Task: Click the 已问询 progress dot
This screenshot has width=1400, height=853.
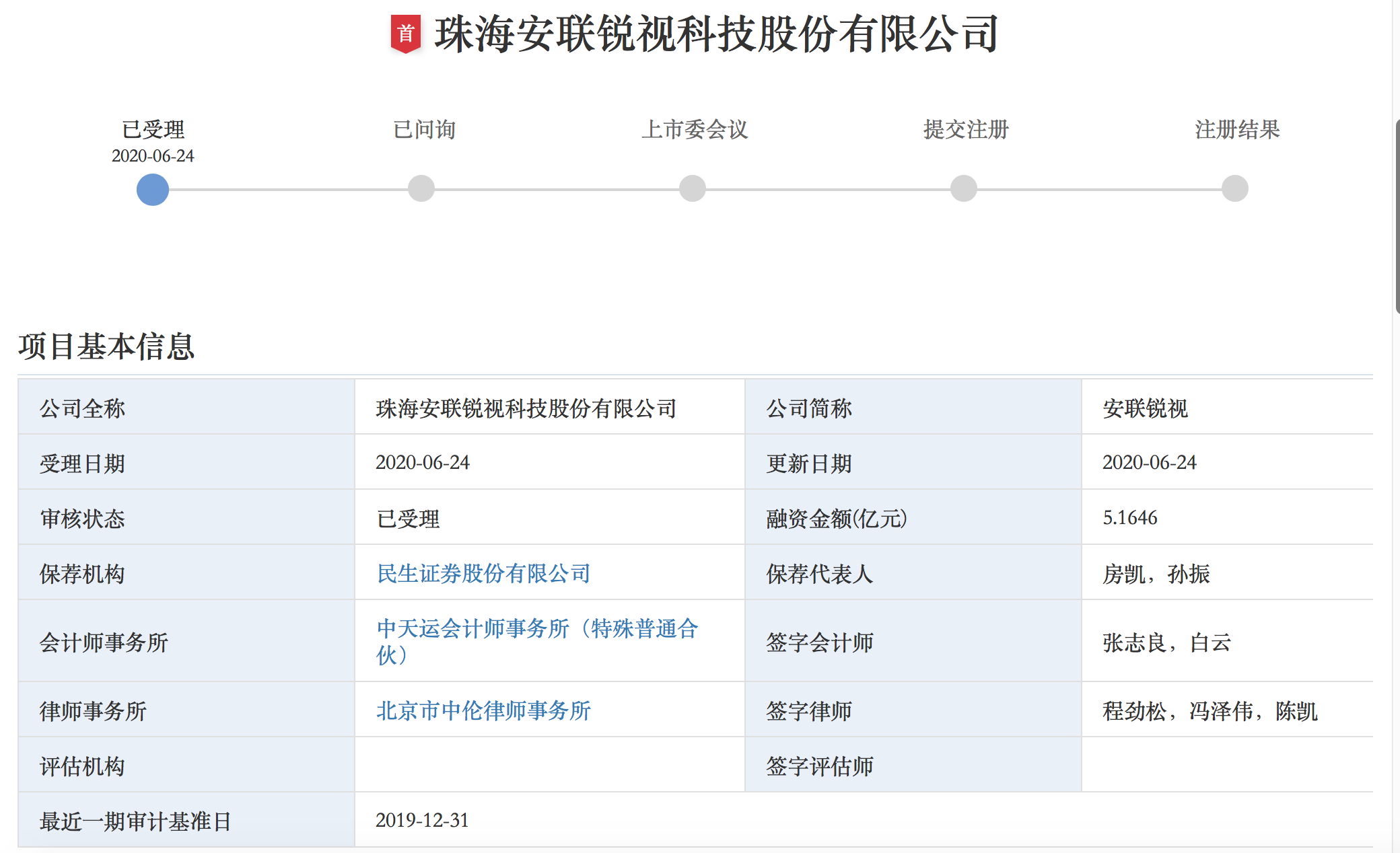Action: pyautogui.click(x=421, y=189)
